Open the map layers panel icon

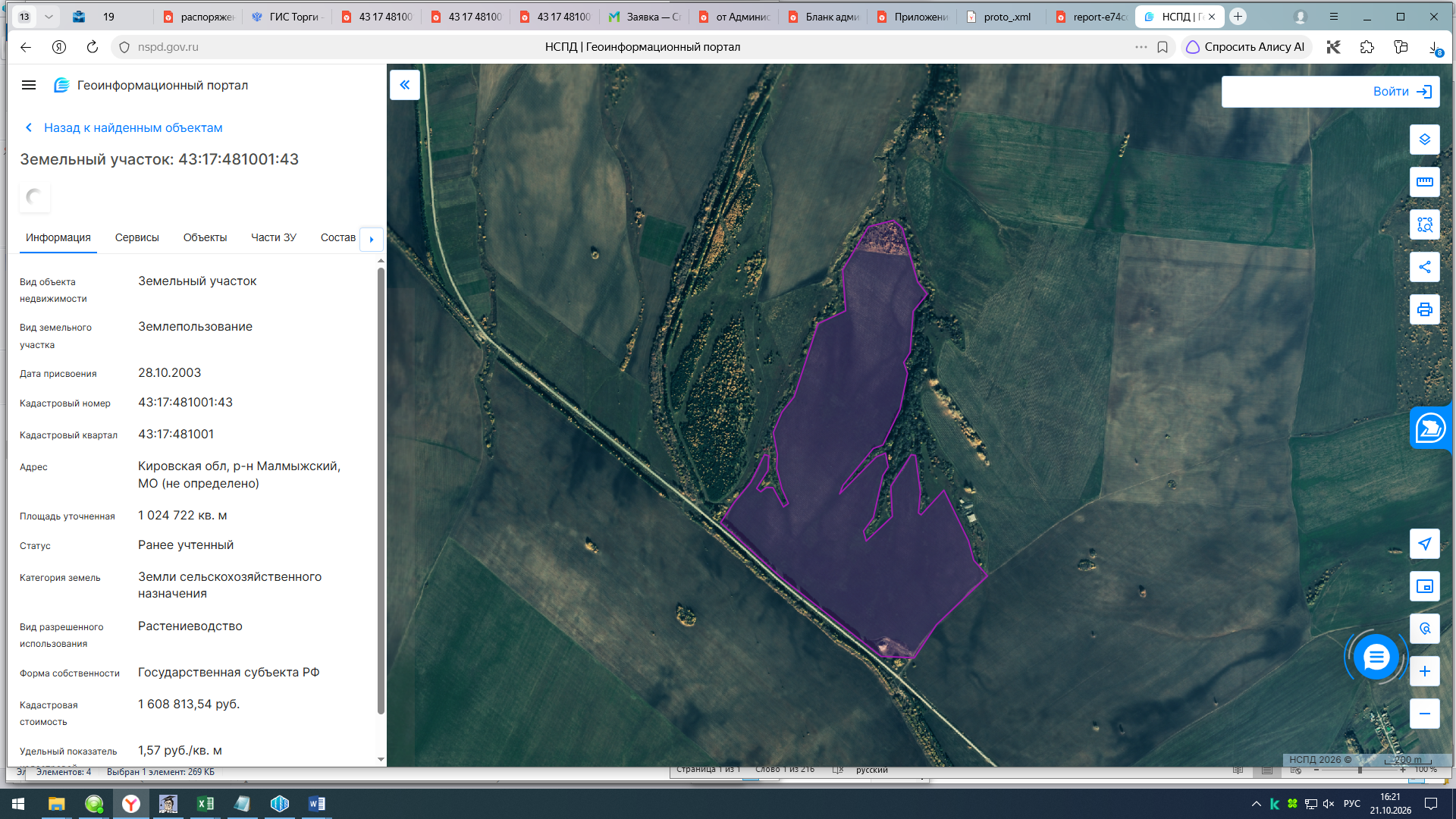click(x=1424, y=140)
